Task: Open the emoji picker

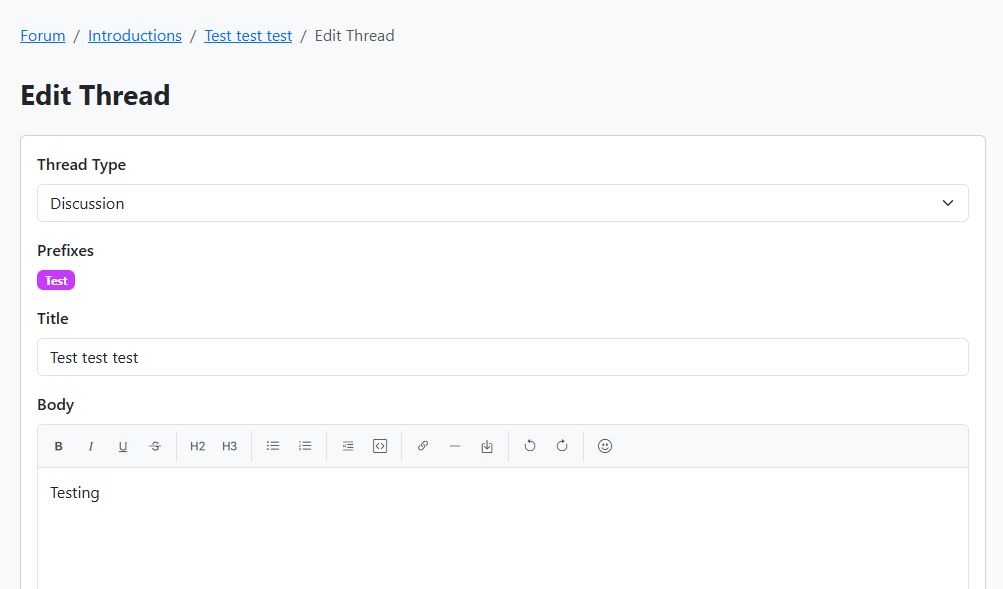Action: tap(605, 445)
